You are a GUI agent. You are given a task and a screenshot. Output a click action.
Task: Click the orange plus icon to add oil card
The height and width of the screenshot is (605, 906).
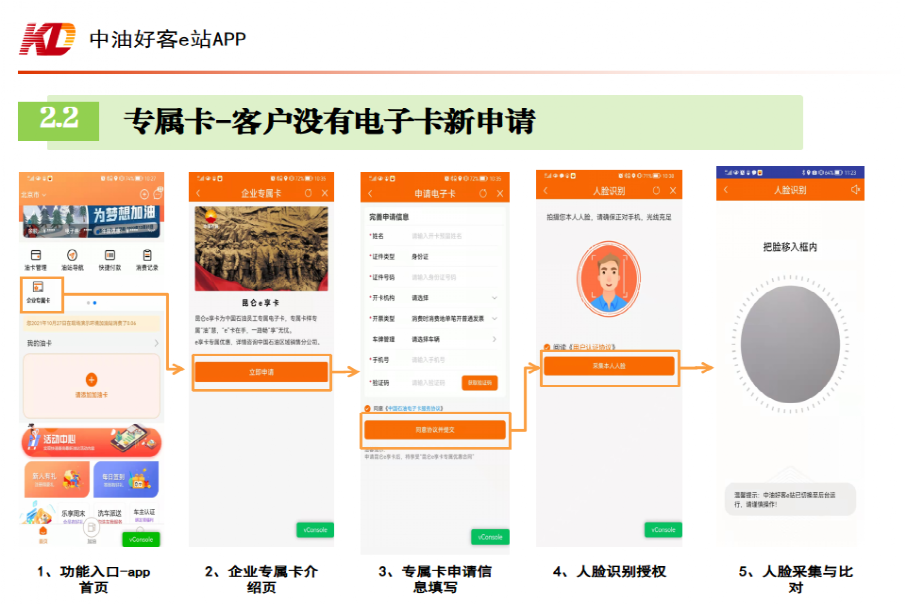point(91,379)
